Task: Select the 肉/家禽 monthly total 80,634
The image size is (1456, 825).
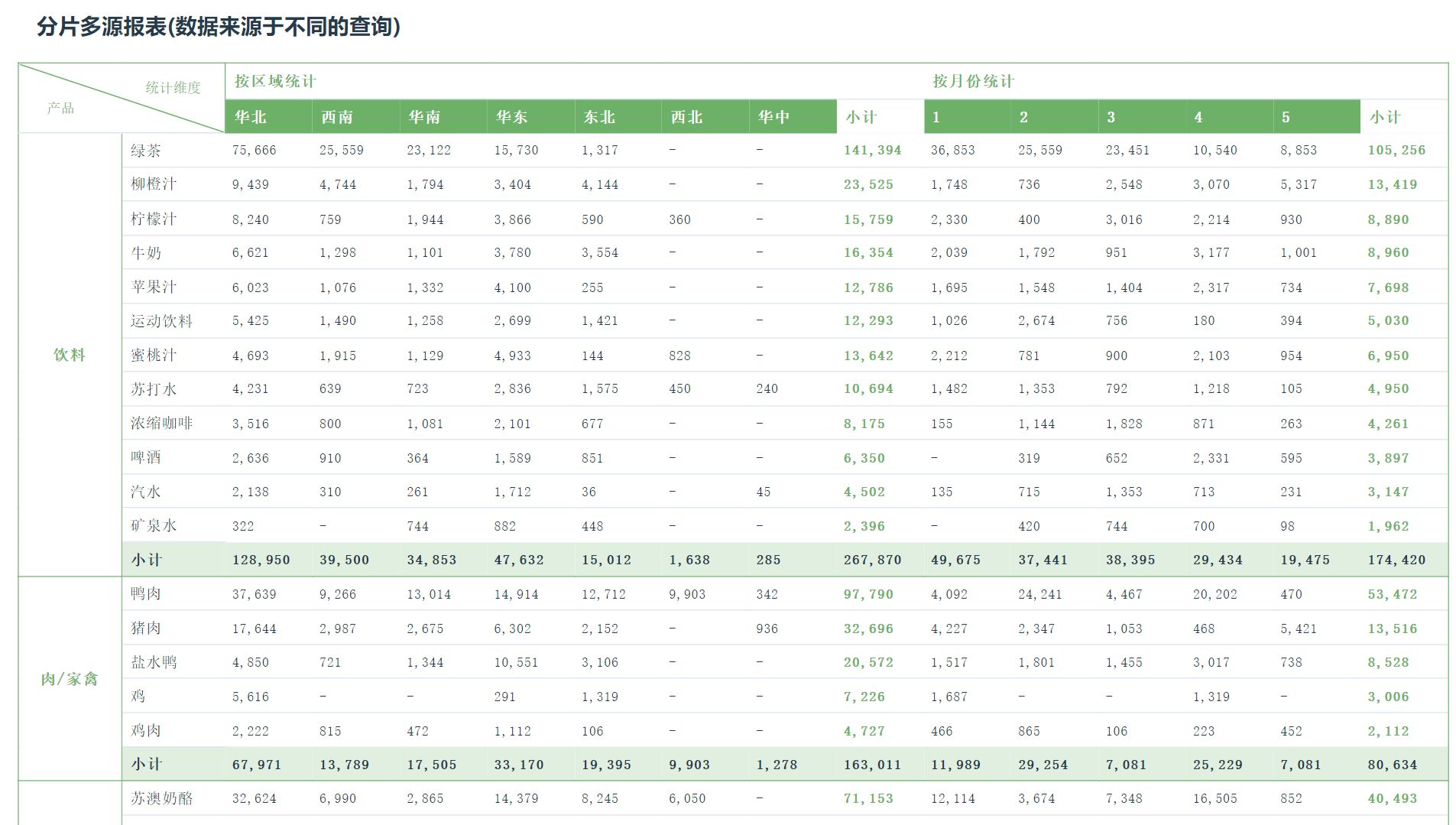Action: click(1393, 765)
